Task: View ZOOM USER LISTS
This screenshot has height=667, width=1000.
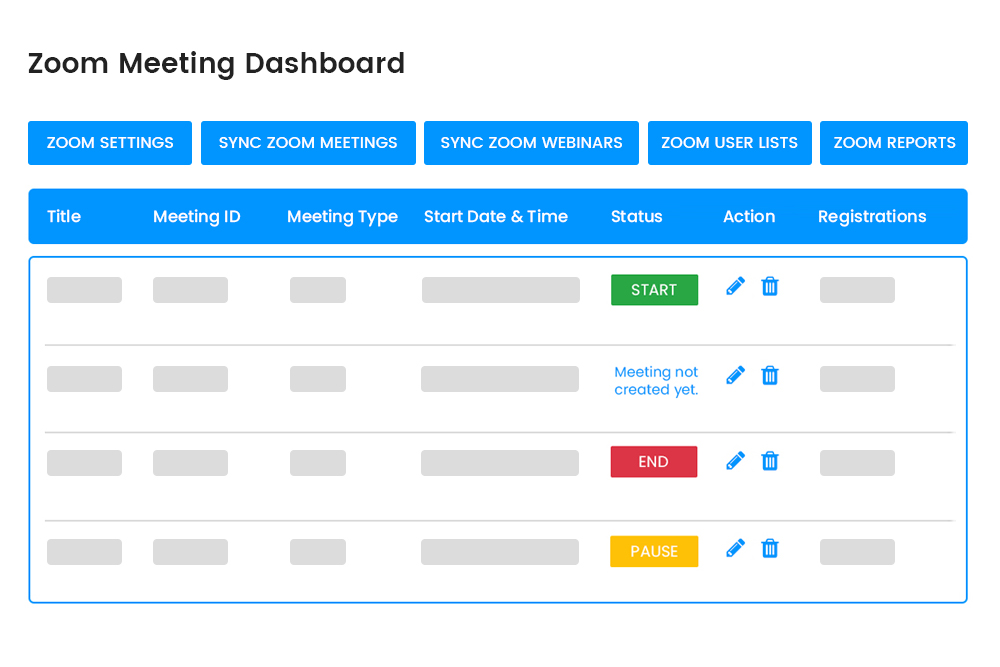Action: [x=729, y=143]
